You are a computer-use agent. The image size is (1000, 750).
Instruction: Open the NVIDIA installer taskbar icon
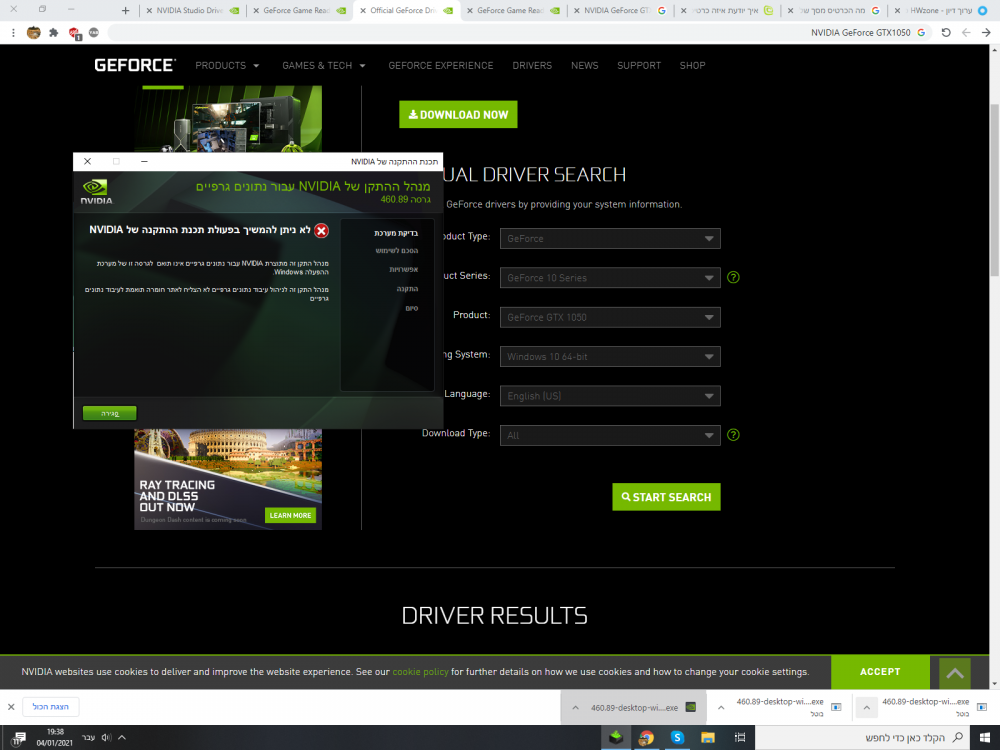[x=616, y=737]
